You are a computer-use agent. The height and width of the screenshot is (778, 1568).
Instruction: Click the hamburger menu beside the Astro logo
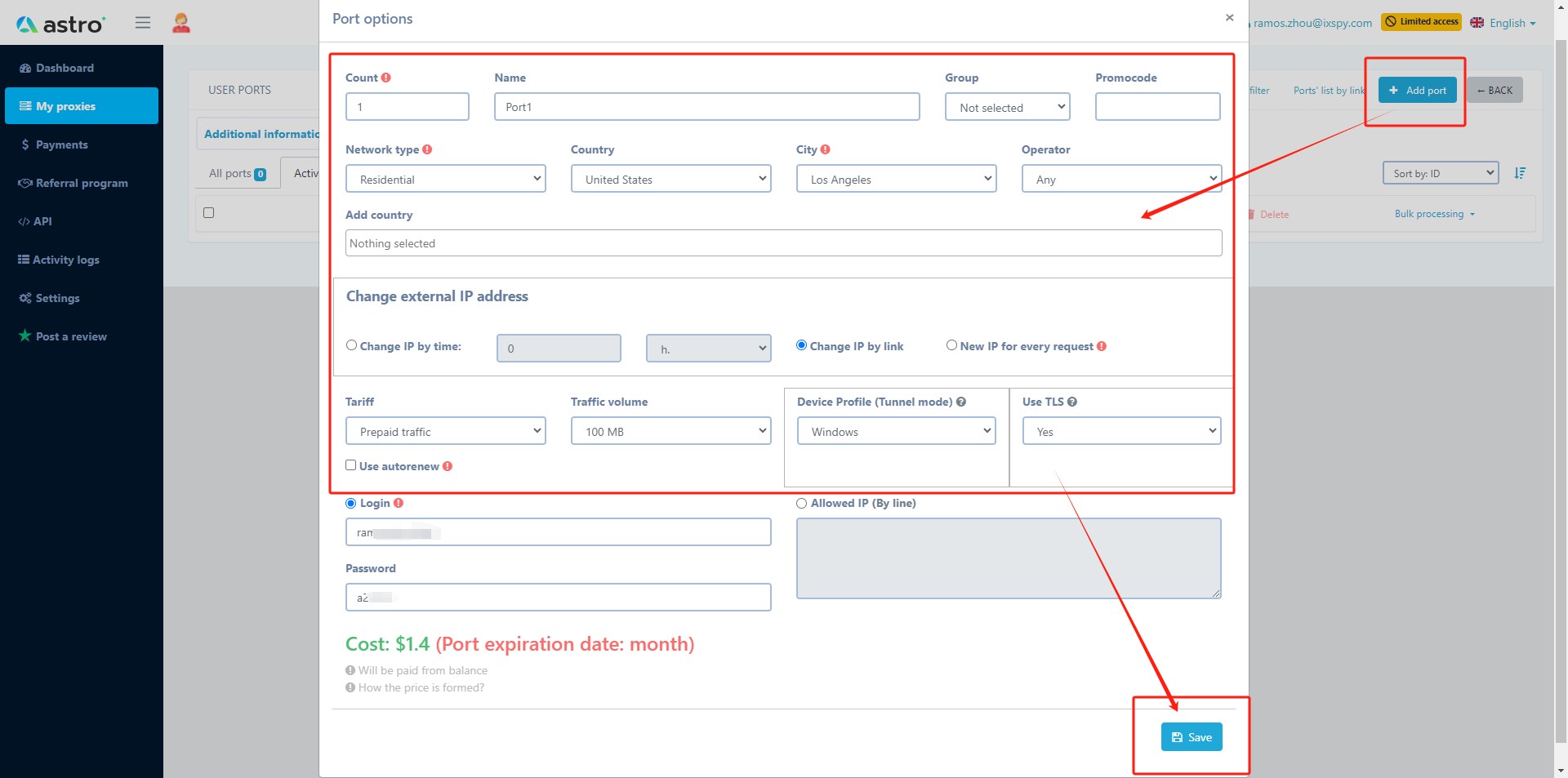tap(143, 22)
